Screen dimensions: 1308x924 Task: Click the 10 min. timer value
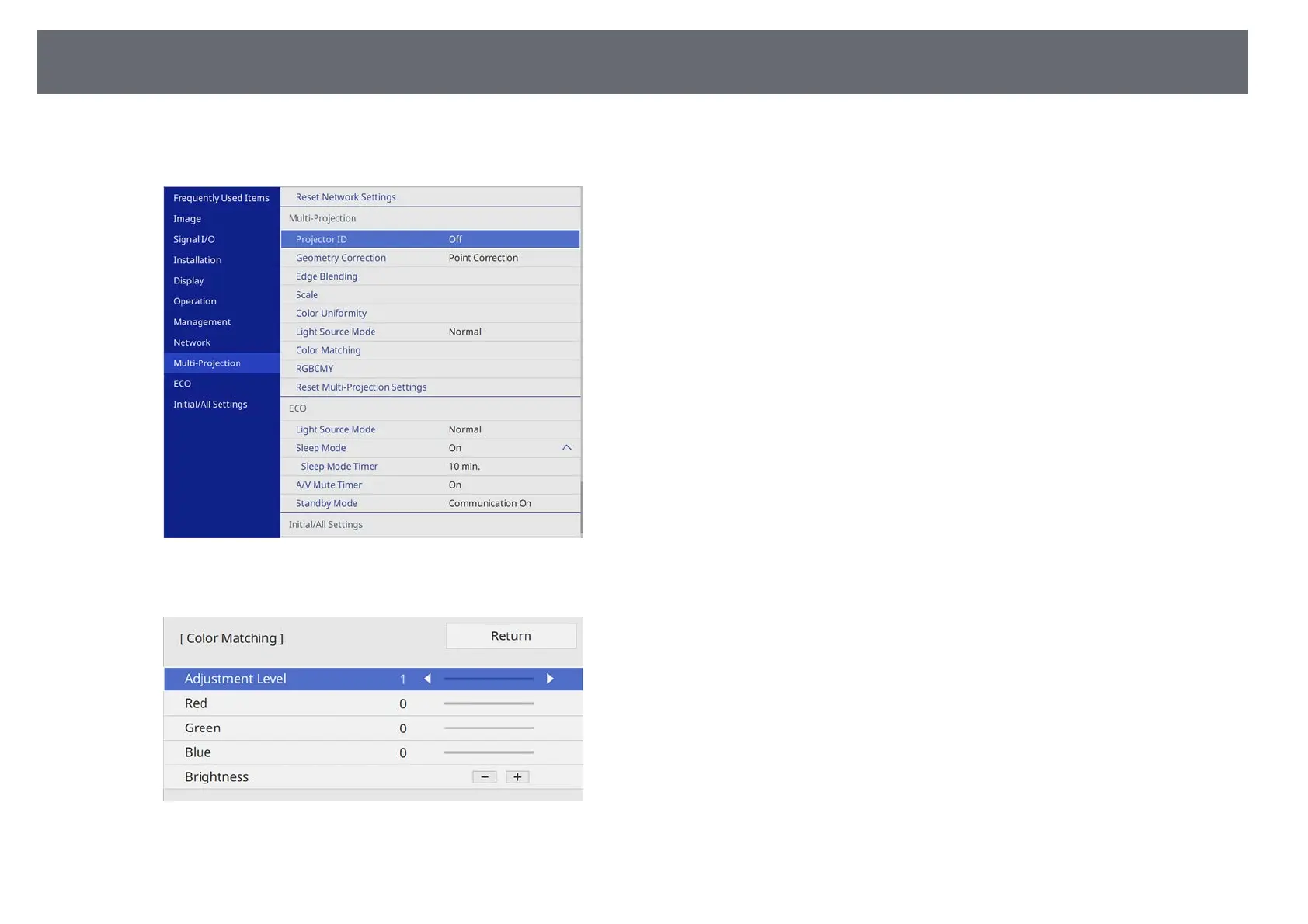coord(464,467)
